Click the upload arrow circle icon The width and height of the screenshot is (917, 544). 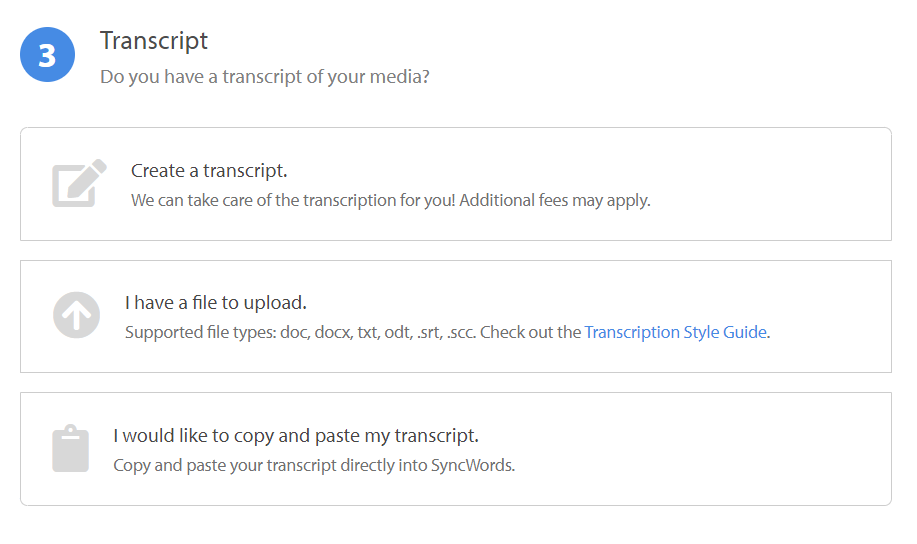coord(77,315)
